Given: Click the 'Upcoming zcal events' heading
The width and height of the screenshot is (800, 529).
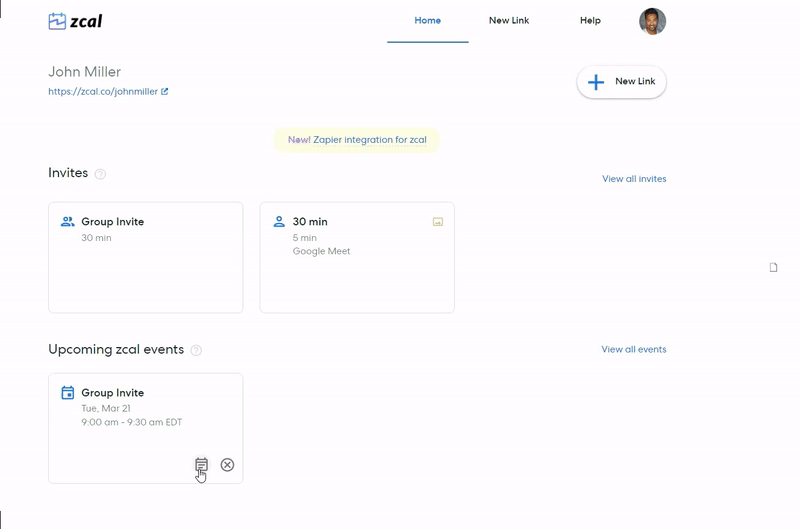Looking at the screenshot, I should click(116, 349).
